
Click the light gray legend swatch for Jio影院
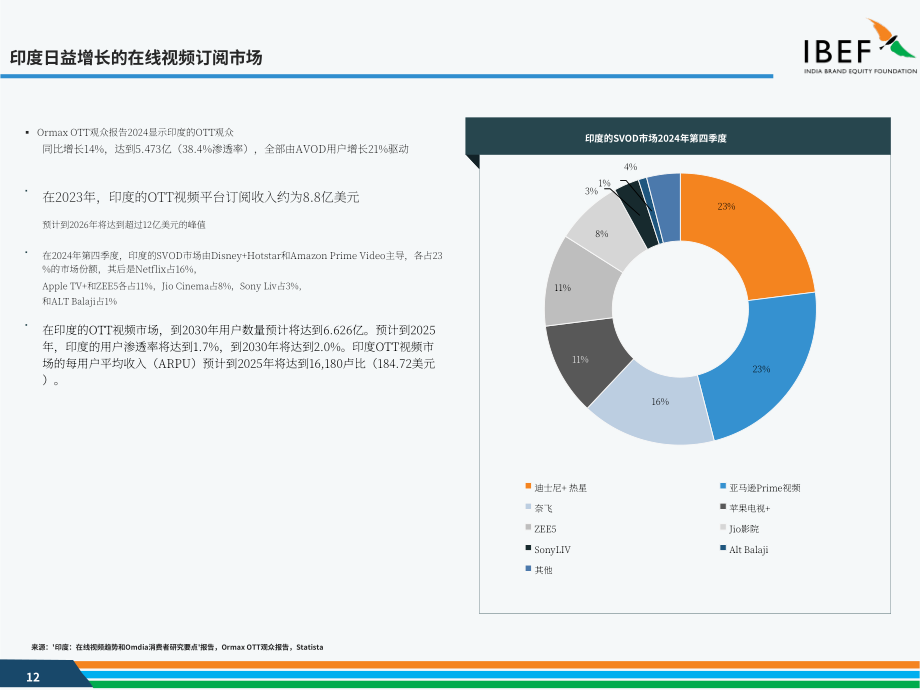pos(723,527)
